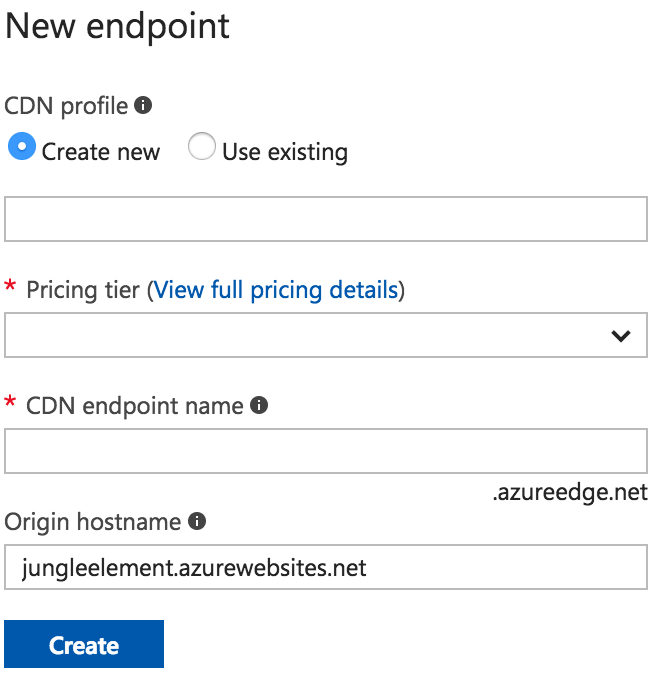Select the Use existing radio button
Screen dimensions: 654x676
pyautogui.click(x=202, y=146)
